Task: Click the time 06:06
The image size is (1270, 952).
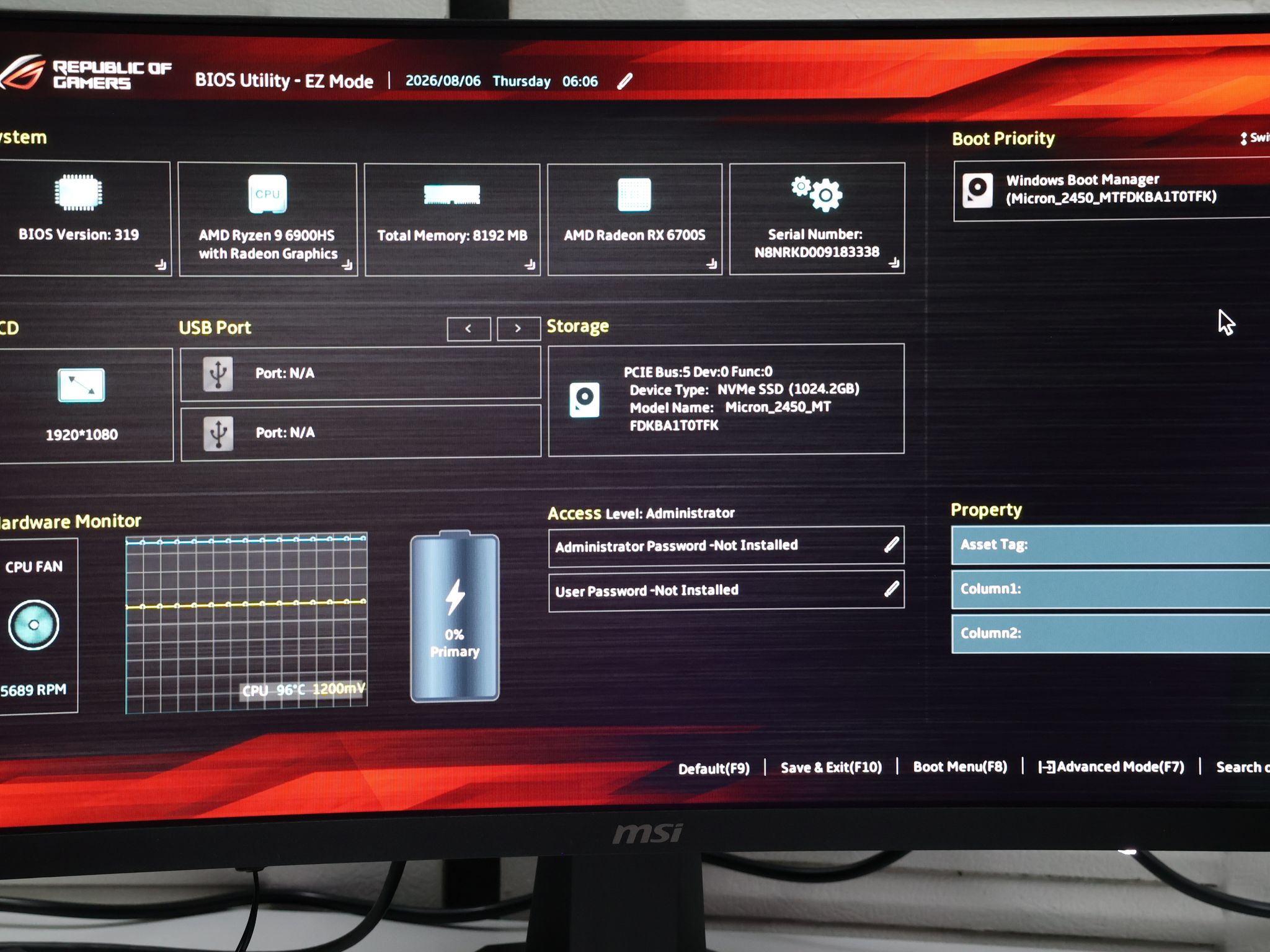Action: [x=580, y=81]
